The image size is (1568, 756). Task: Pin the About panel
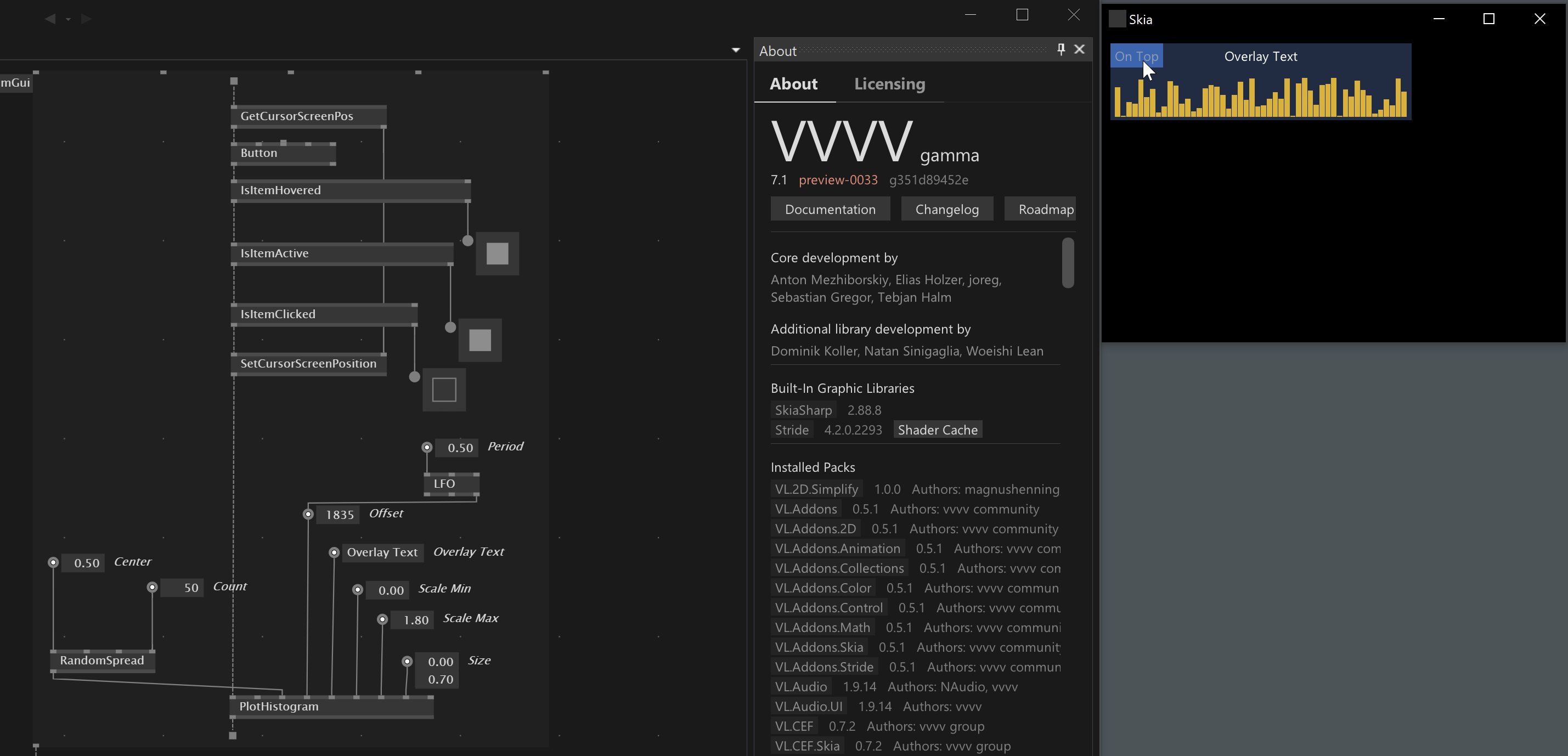[x=1061, y=49]
